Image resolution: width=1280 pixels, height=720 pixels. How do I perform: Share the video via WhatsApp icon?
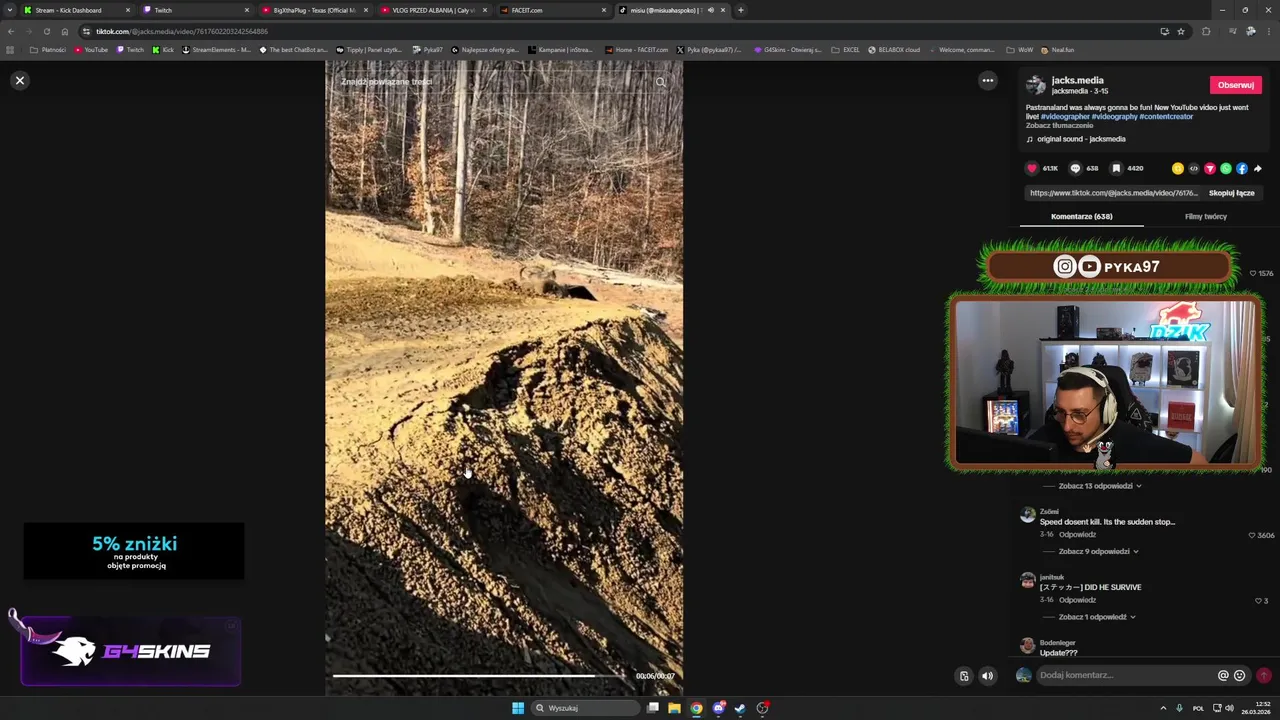tap(1225, 168)
